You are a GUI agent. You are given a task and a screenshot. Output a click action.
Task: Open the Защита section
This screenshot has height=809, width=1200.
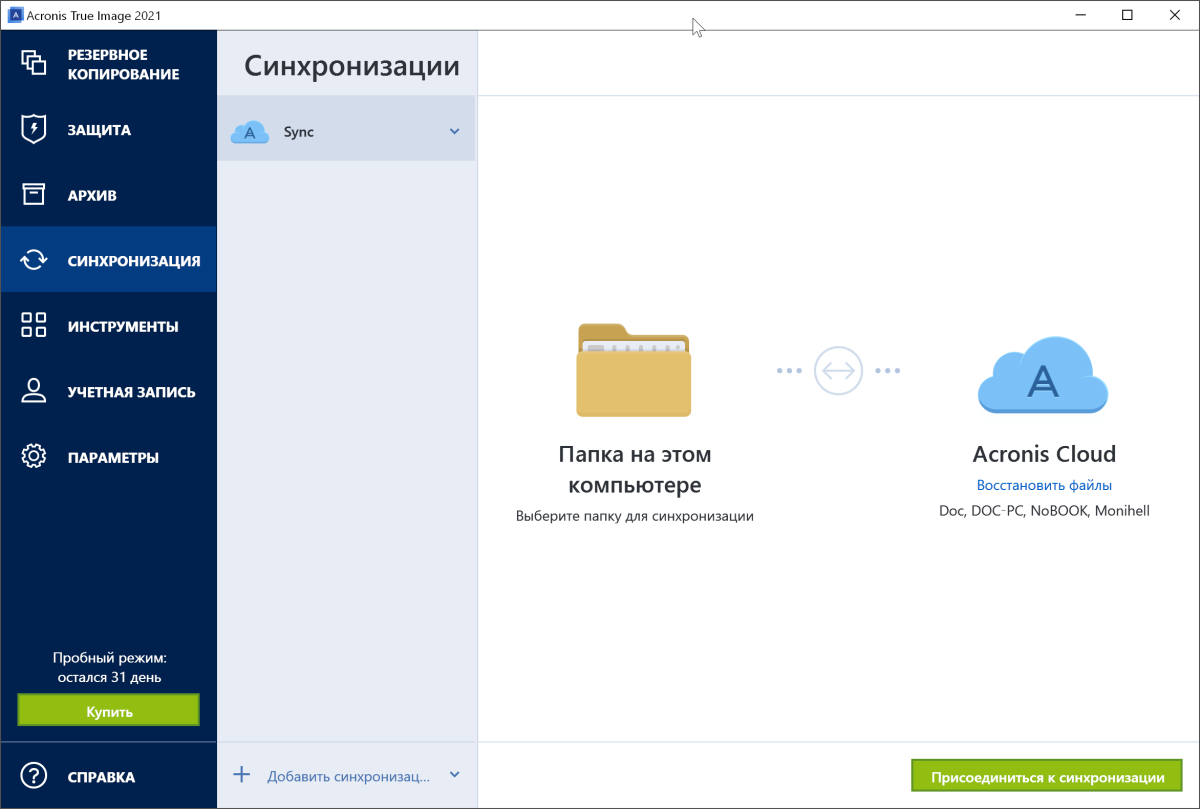coord(108,130)
